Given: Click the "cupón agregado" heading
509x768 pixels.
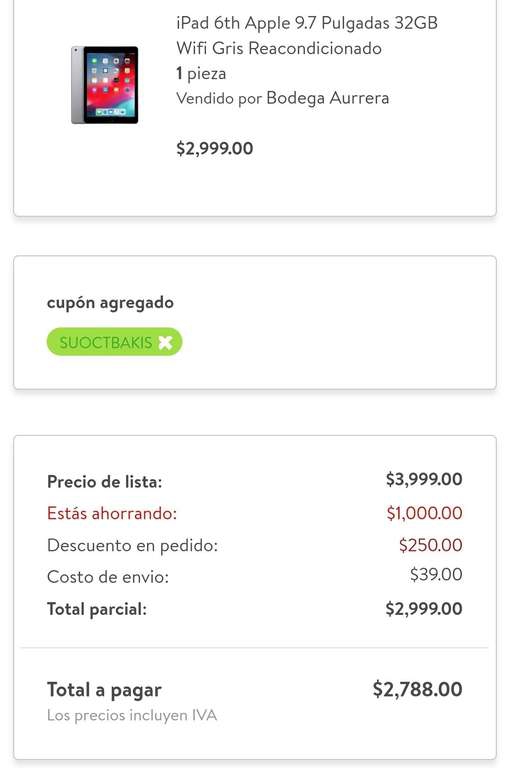Looking at the screenshot, I should click(x=110, y=303).
